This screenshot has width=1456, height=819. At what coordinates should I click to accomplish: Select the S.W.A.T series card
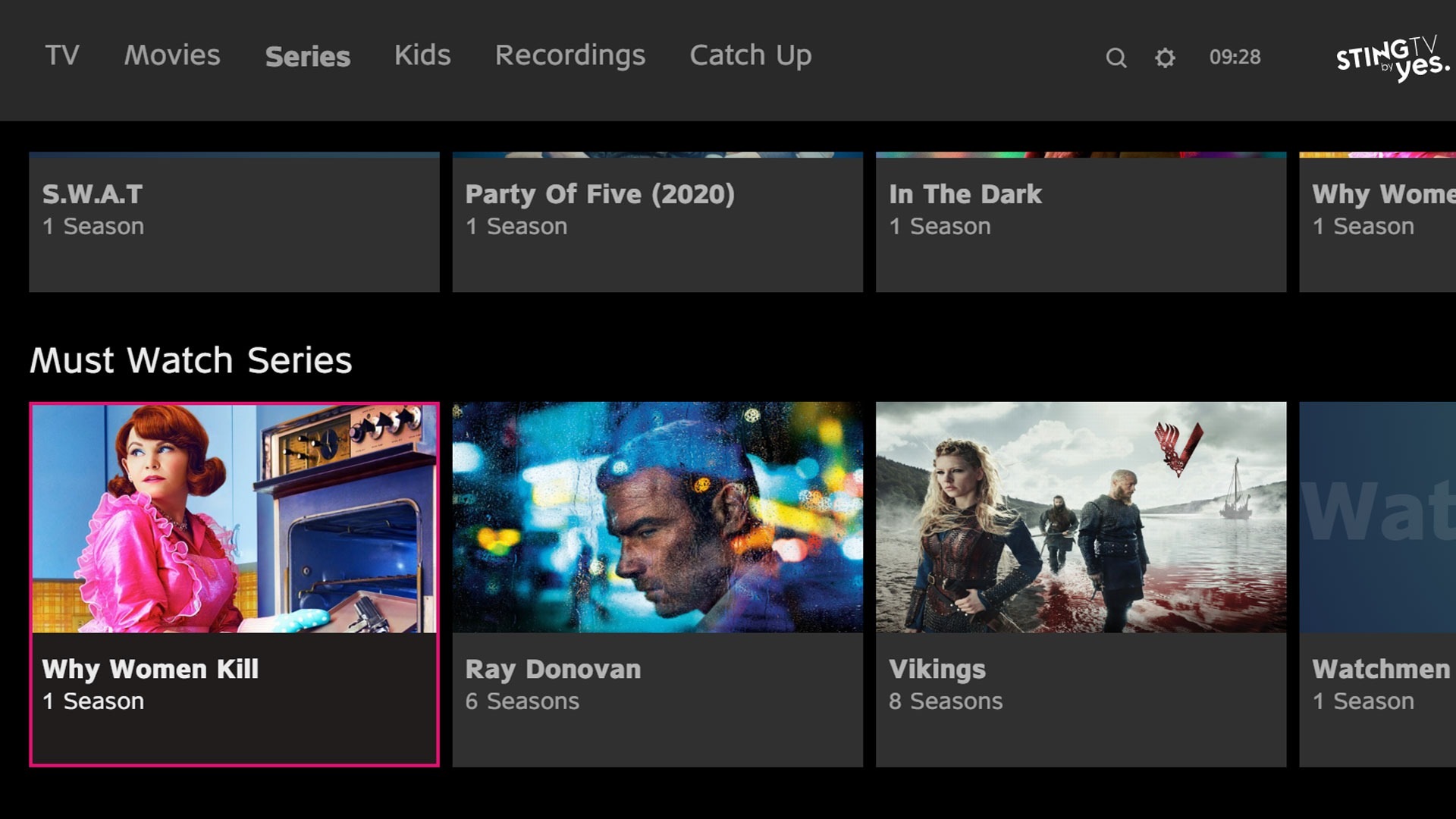point(234,221)
